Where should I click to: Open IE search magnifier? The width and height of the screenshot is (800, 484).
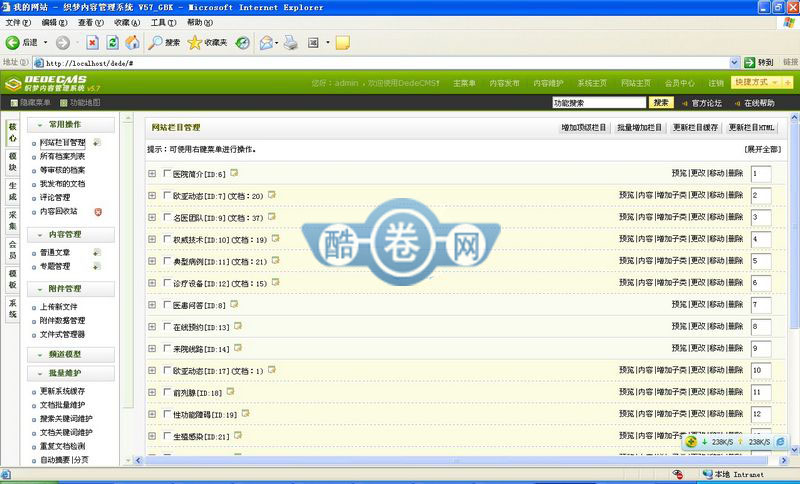click(155, 43)
